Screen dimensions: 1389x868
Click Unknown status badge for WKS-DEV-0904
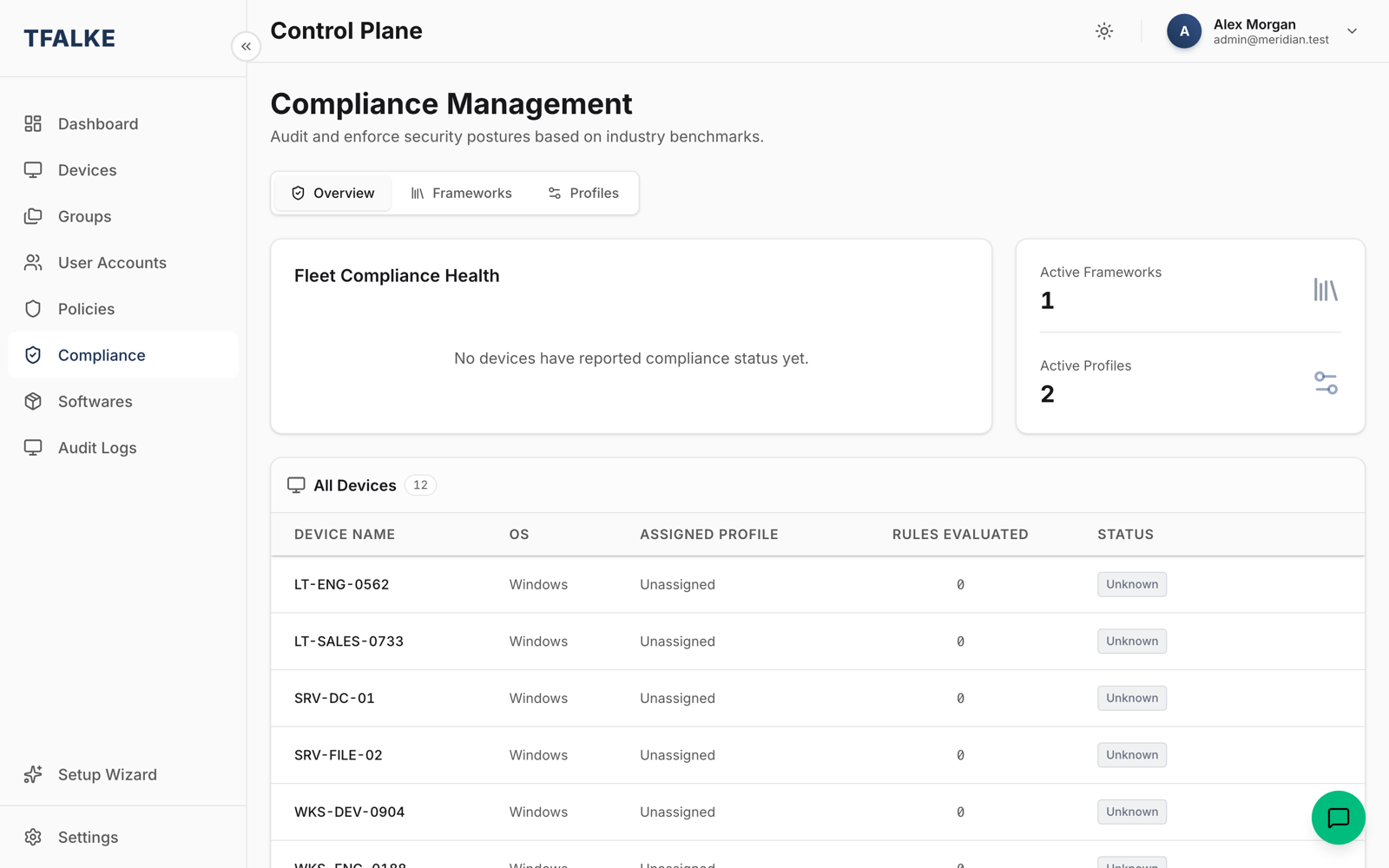1132,812
